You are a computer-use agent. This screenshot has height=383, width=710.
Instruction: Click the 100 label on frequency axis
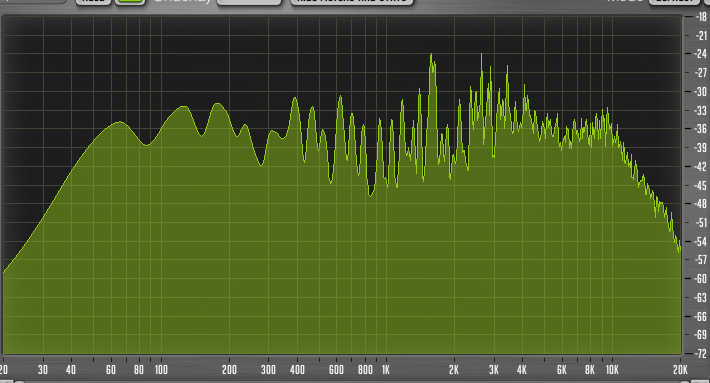(161, 370)
